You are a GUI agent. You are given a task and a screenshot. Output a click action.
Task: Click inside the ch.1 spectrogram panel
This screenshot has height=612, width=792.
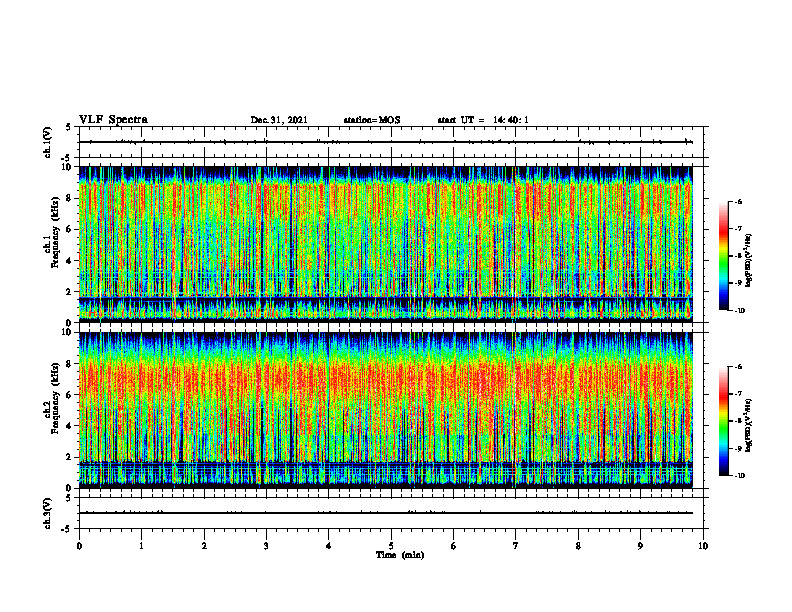(386, 244)
